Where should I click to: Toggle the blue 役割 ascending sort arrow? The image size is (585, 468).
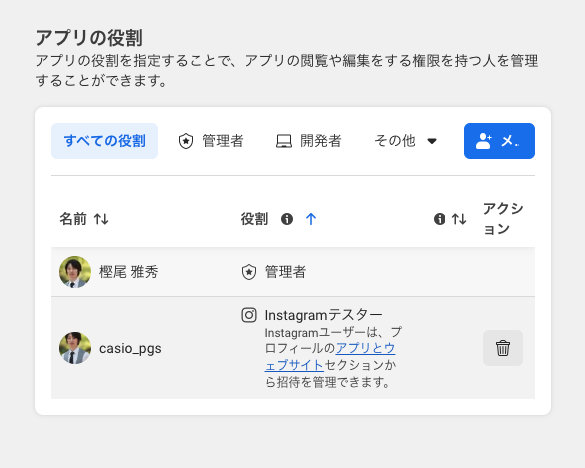pyautogui.click(x=311, y=219)
